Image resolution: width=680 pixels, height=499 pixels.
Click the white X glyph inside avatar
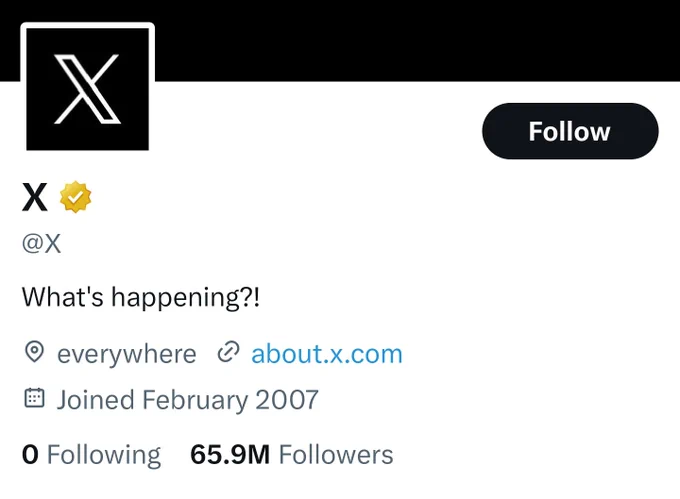[87, 89]
